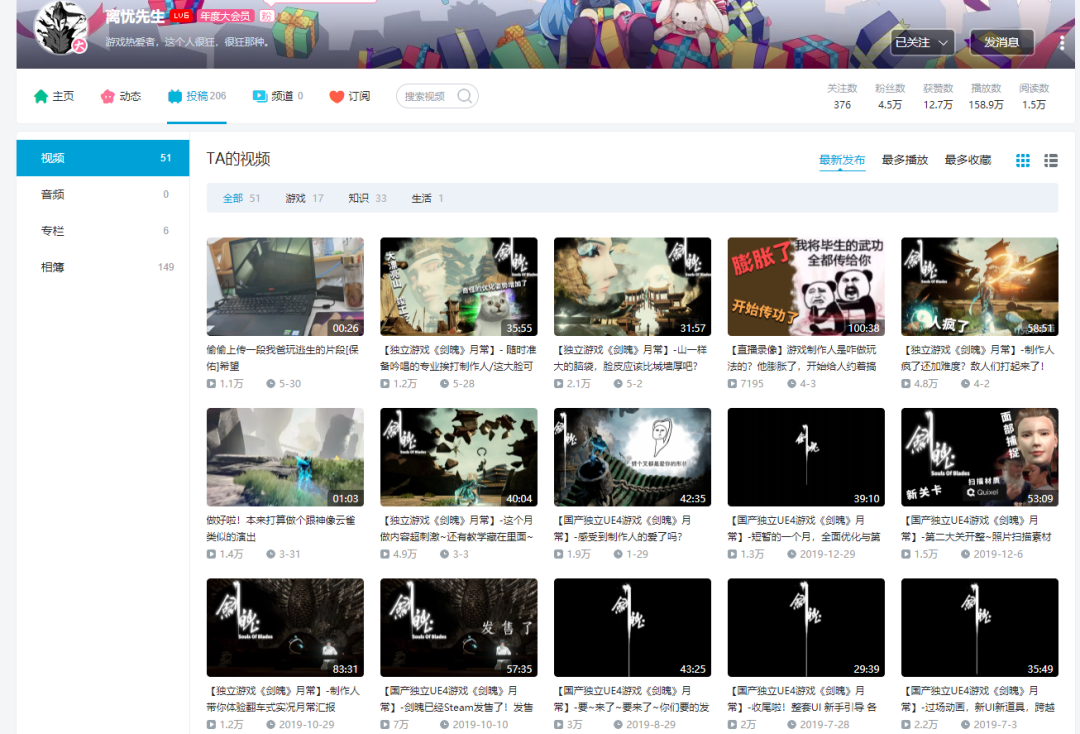Click the magnifier search icon
The image size is (1080, 734).
tap(465, 96)
